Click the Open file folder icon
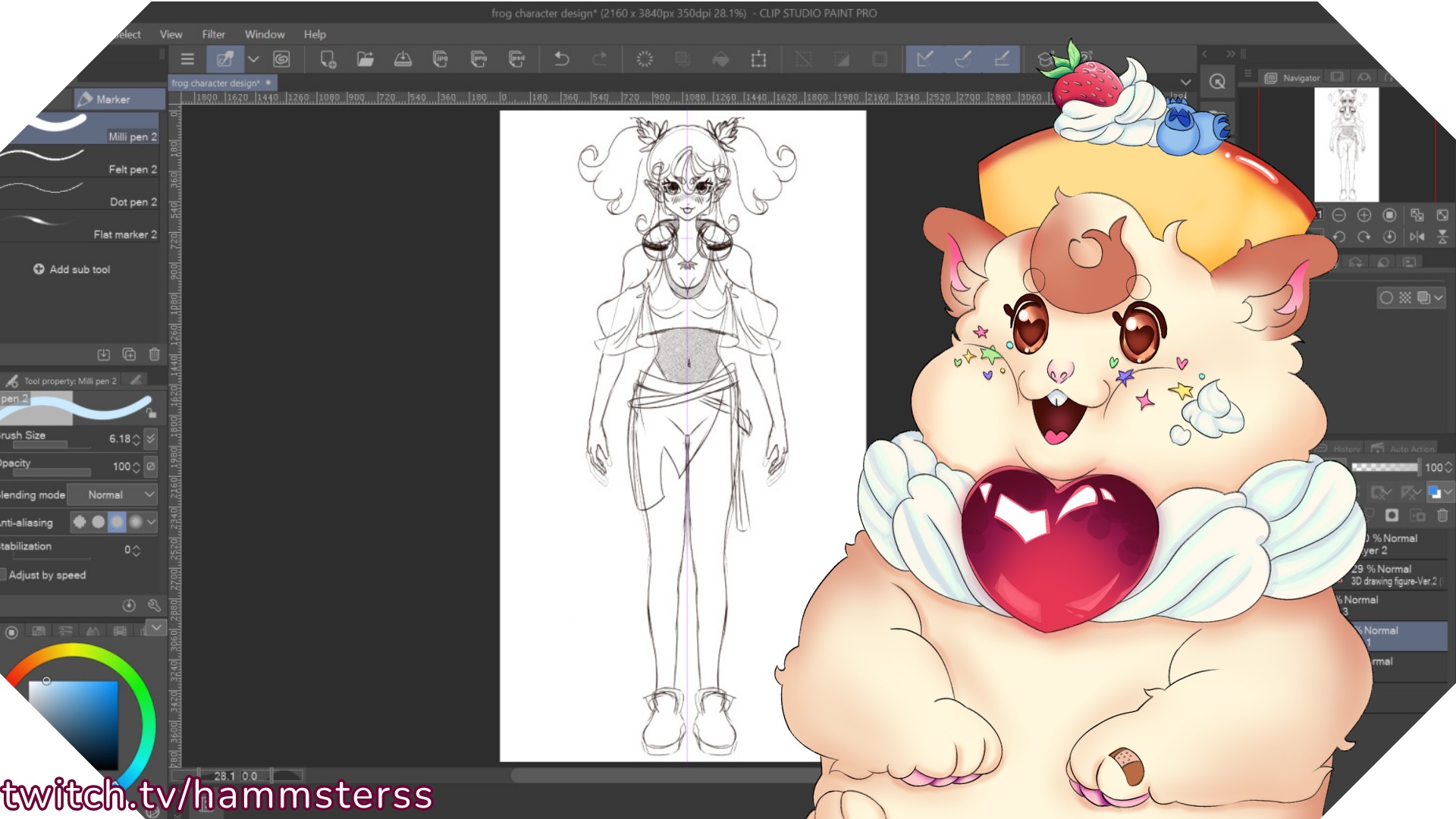1456x819 pixels. [x=366, y=59]
